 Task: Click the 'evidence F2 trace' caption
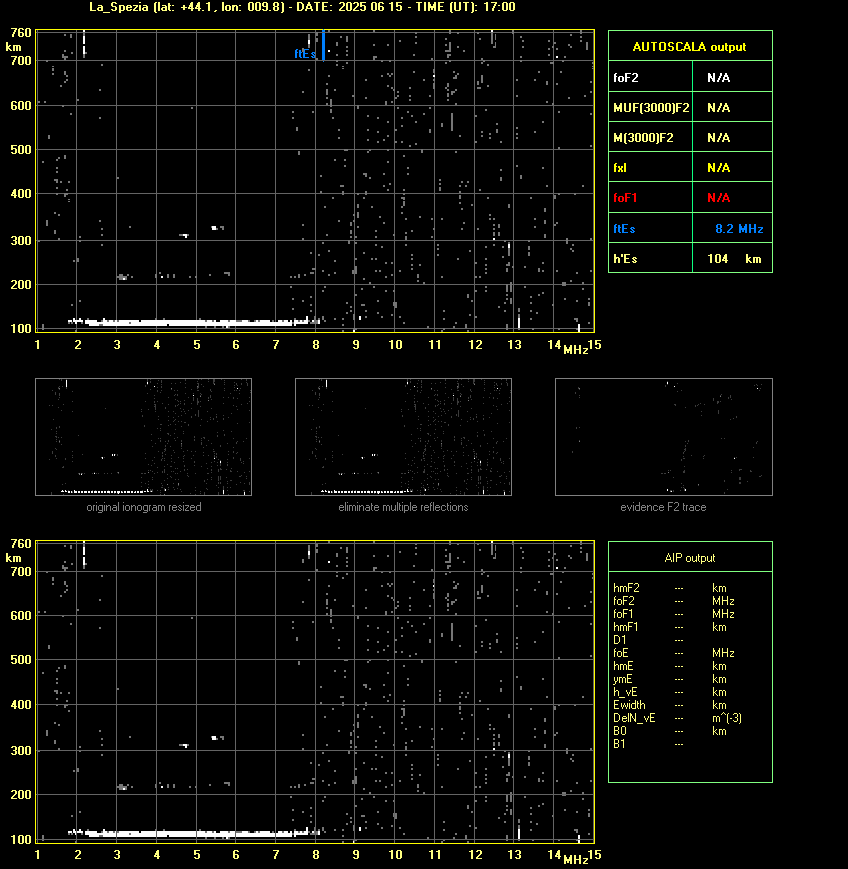click(x=663, y=507)
